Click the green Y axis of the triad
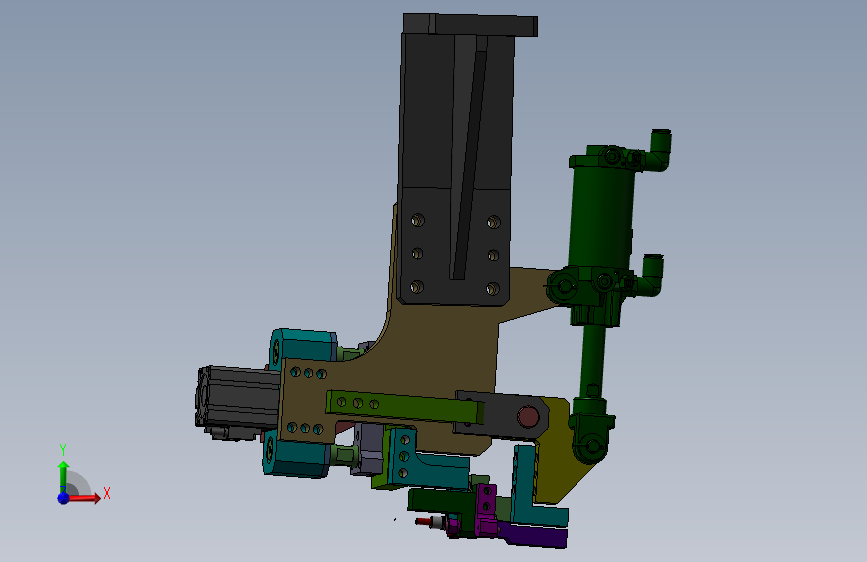867x562 pixels. pos(63,476)
